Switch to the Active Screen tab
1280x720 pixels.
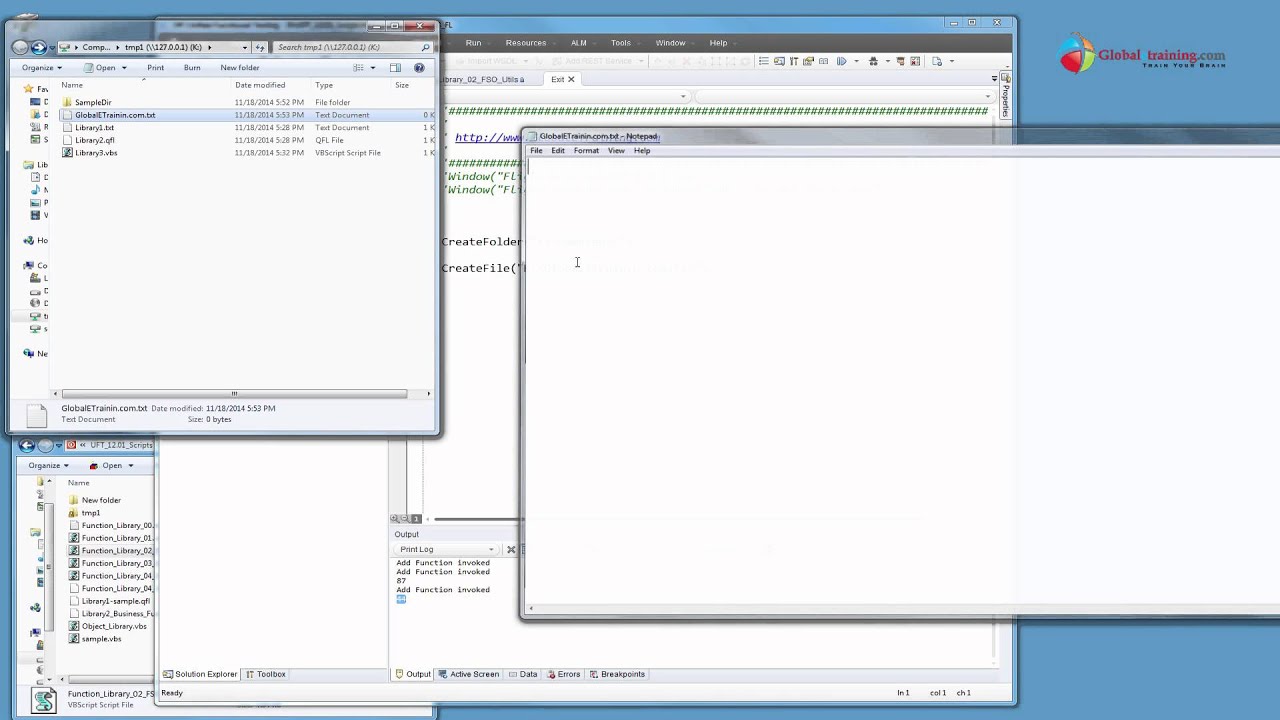468,674
